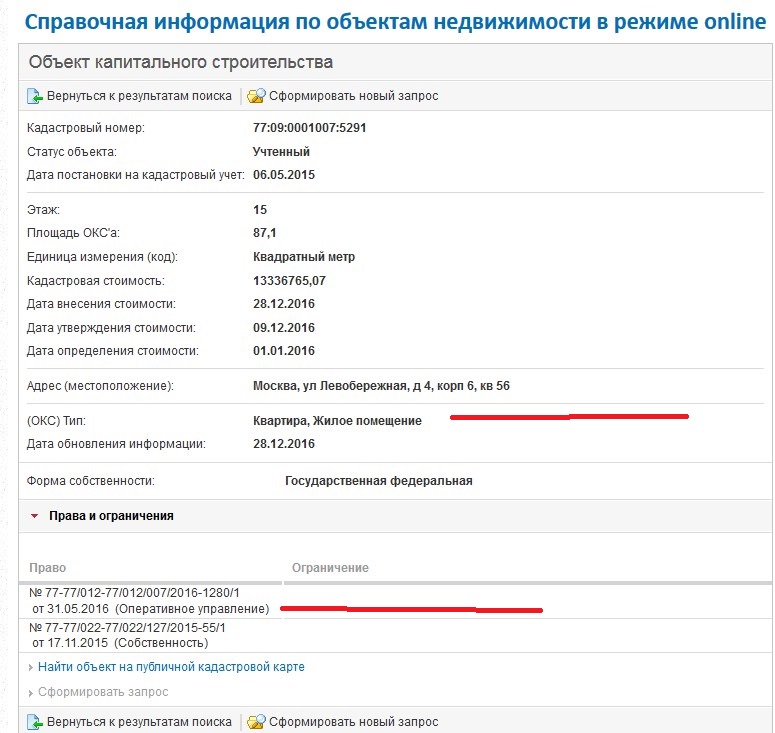Click the top back-to-results arrow icon
775x733 pixels.
pyautogui.click(x=35, y=96)
